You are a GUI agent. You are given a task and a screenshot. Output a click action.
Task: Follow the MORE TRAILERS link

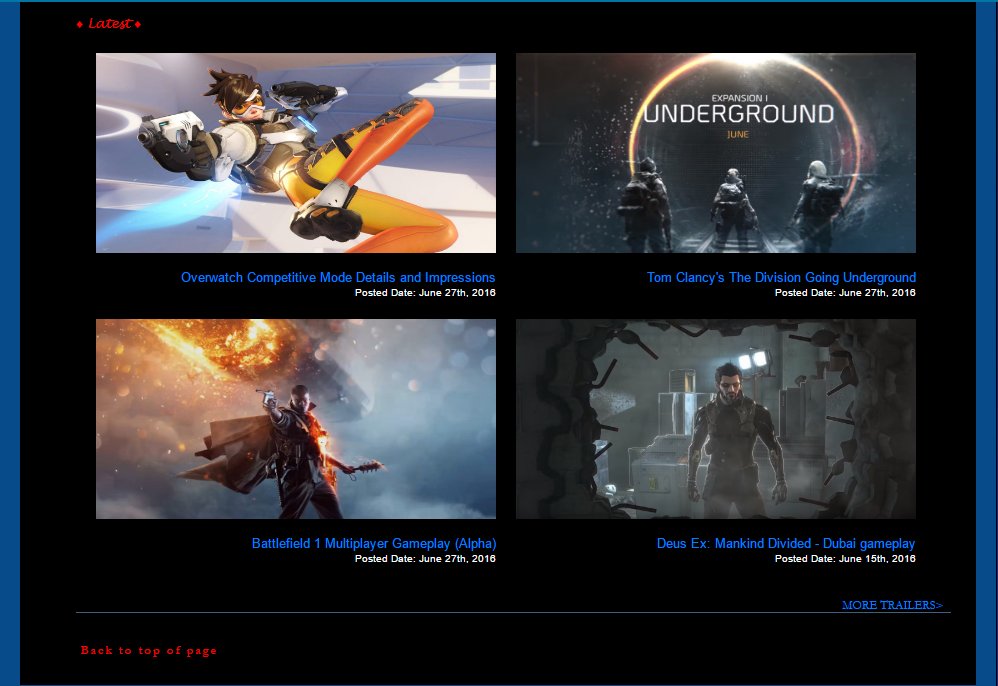(x=892, y=605)
